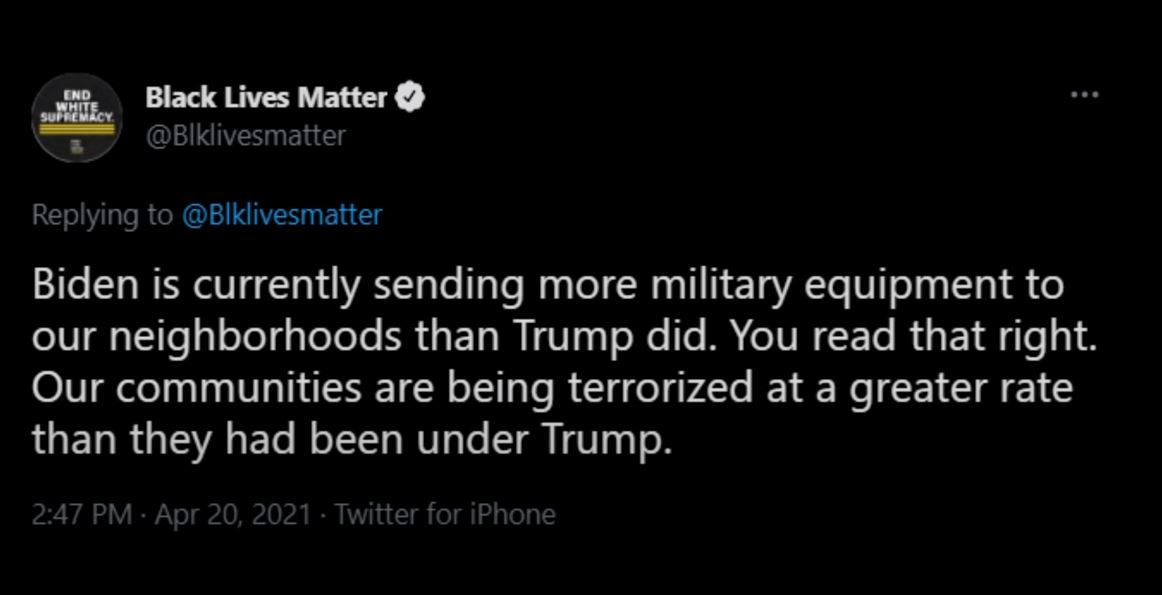The image size is (1162, 595).
Task: Open the Black Lives Matter display name
Action: [x=267, y=97]
